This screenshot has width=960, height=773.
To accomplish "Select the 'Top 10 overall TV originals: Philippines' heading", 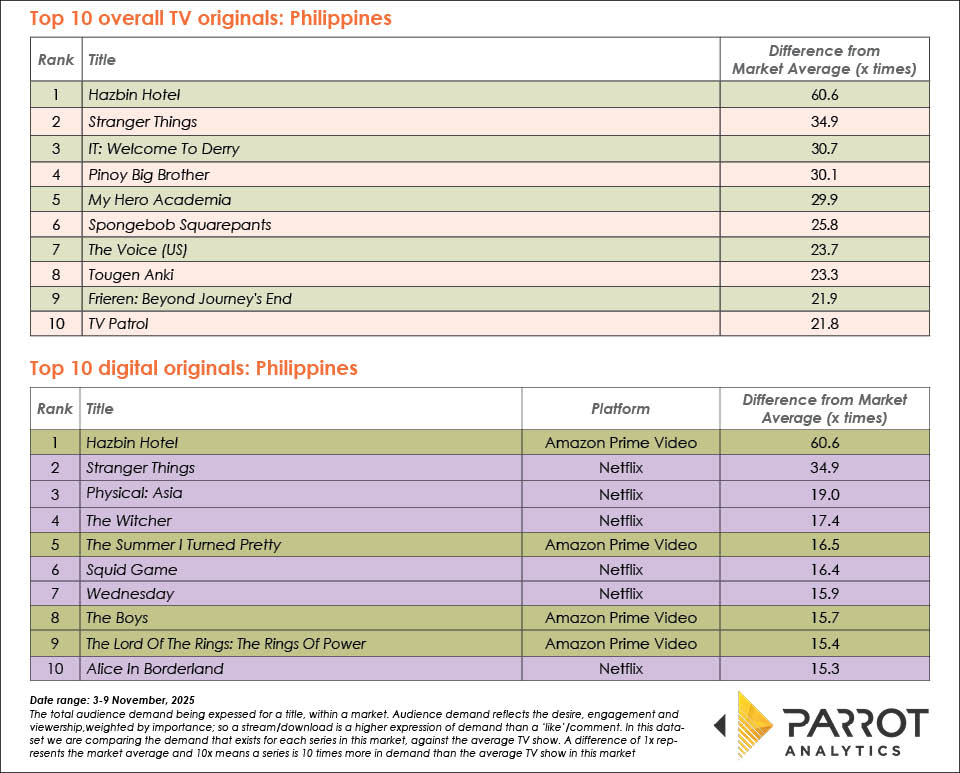I will pyautogui.click(x=210, y=18).
